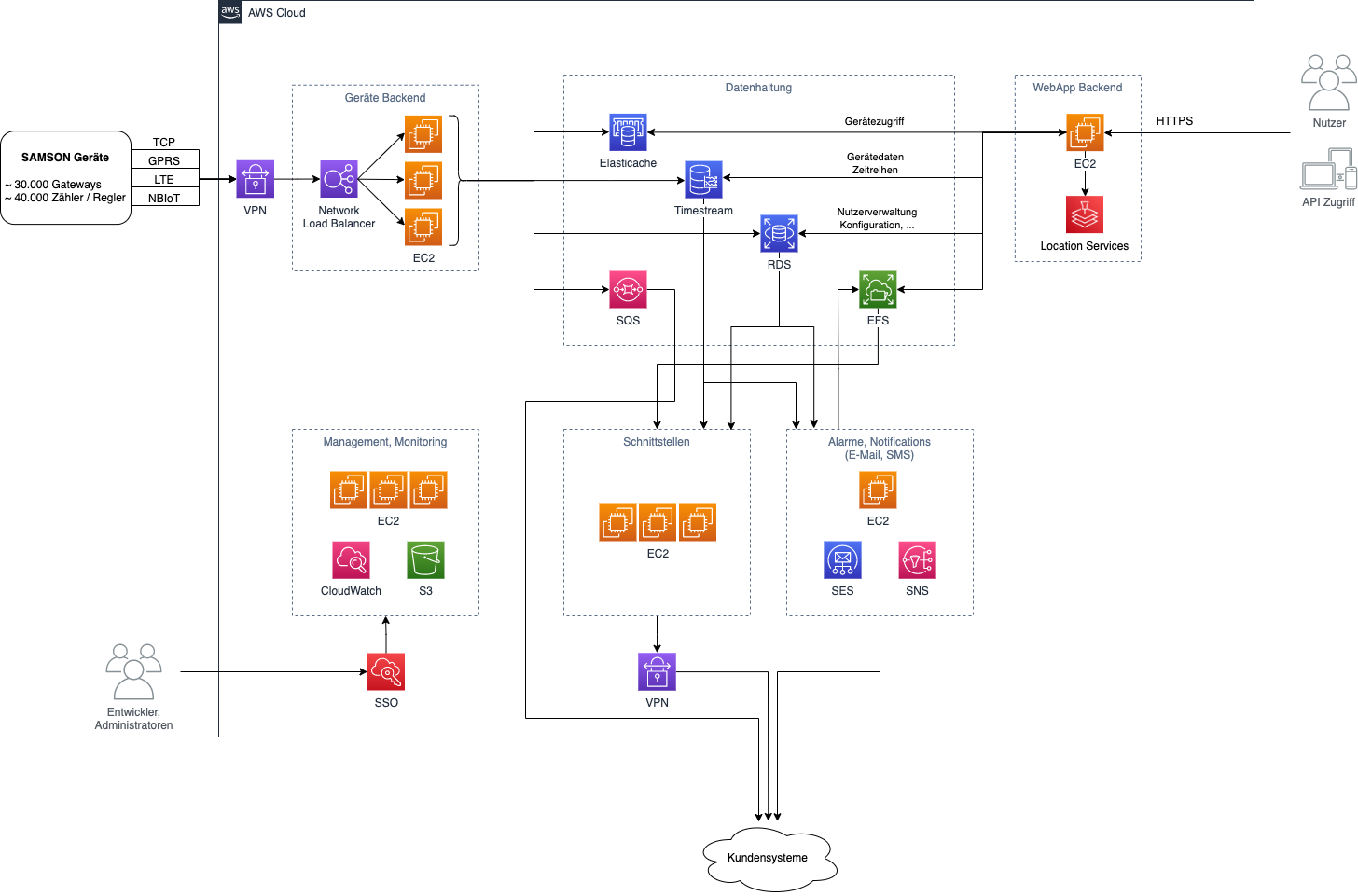This screenshot has width=1358, height=896.
Task: Click the Schnittstellen group title
Action: pos(657,442)
